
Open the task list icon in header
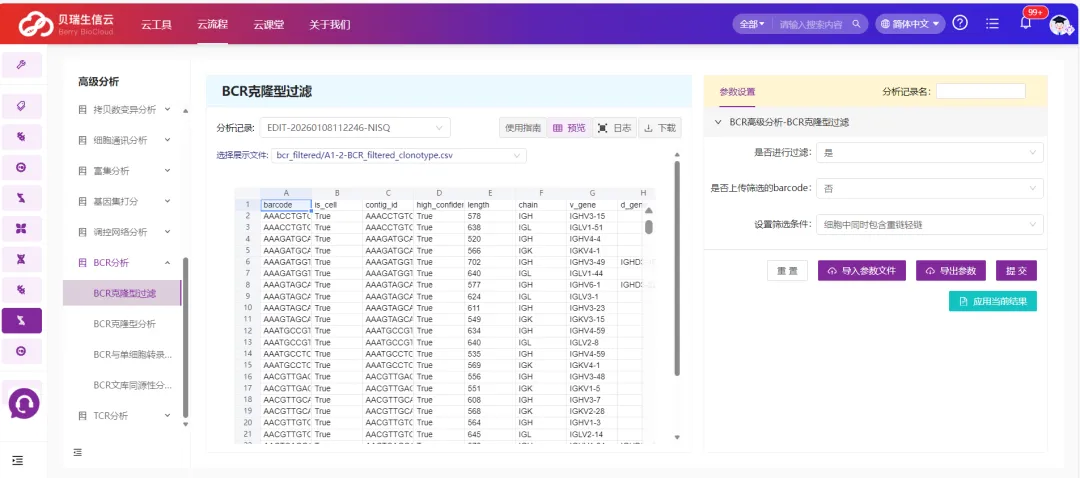click(992, 23)
